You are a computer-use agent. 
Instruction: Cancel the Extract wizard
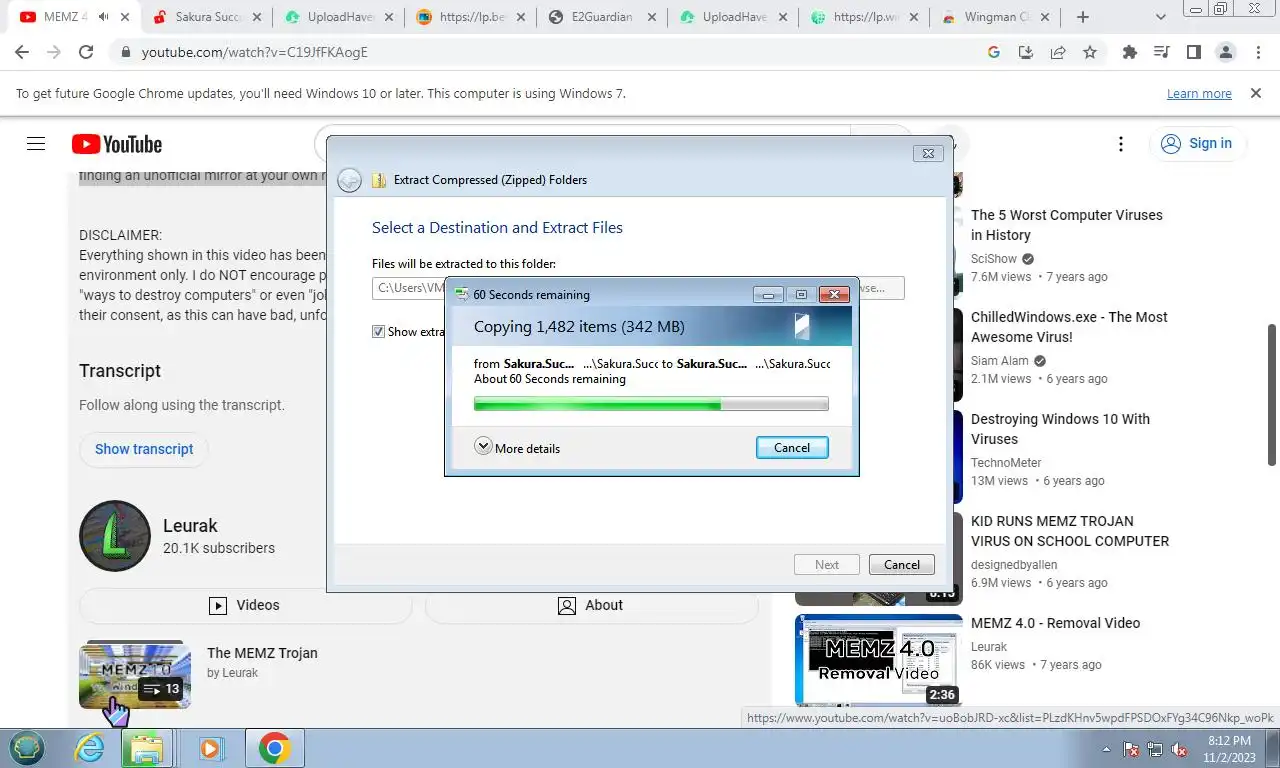coord(902,564)
